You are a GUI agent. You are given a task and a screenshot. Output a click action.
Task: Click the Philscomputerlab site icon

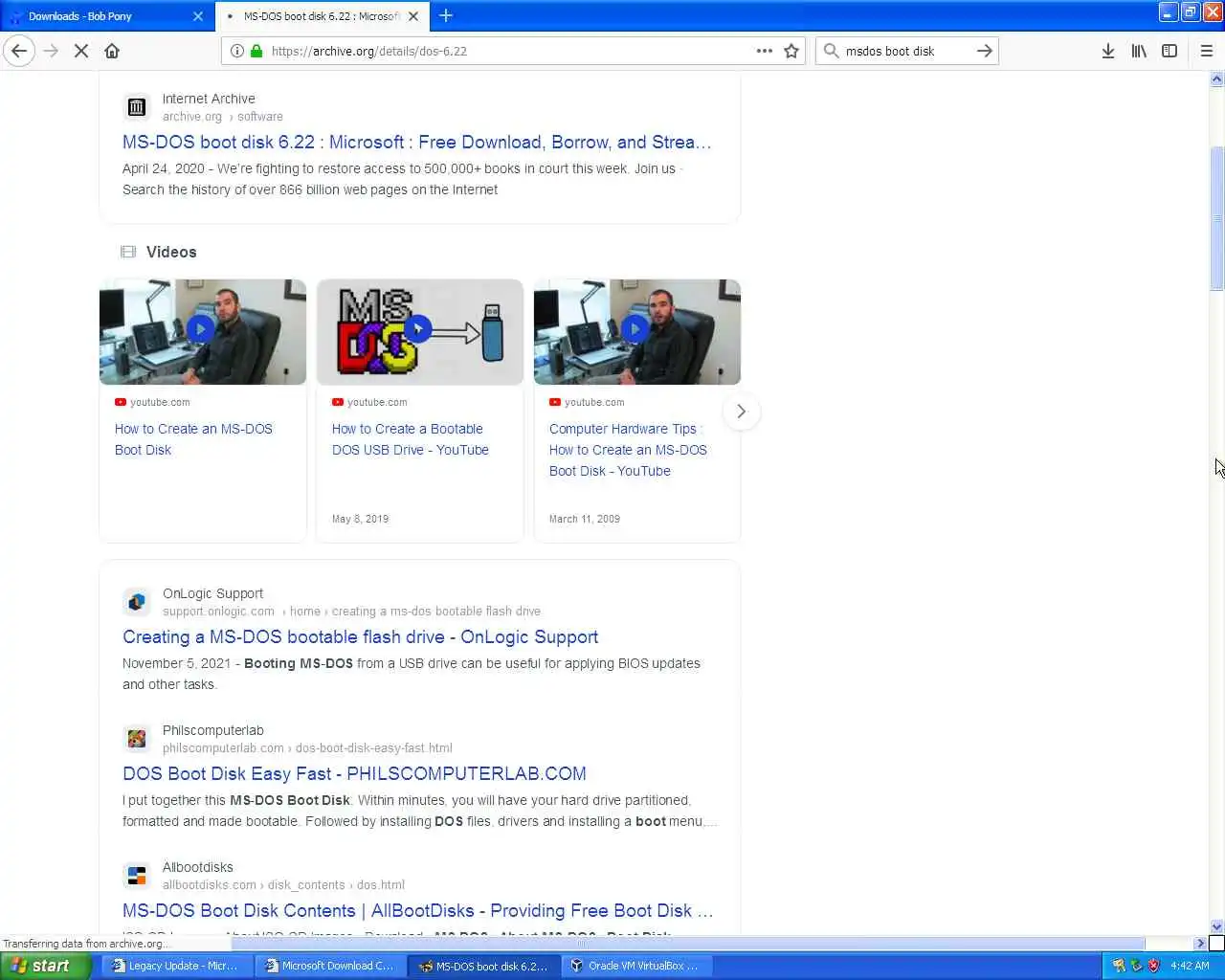[x=137, y=739]
